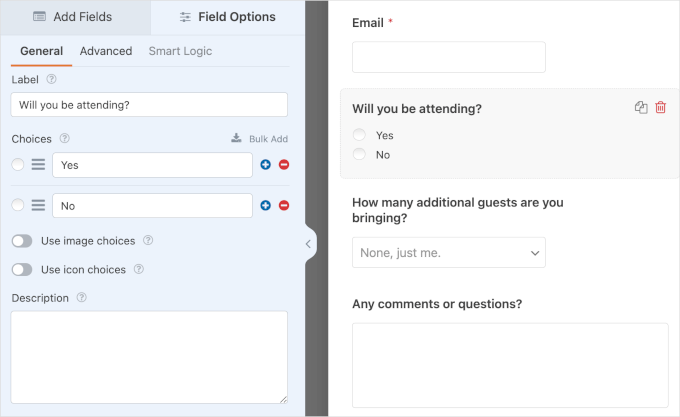
Task: Remove the No choice
Action: coord(284,205)
